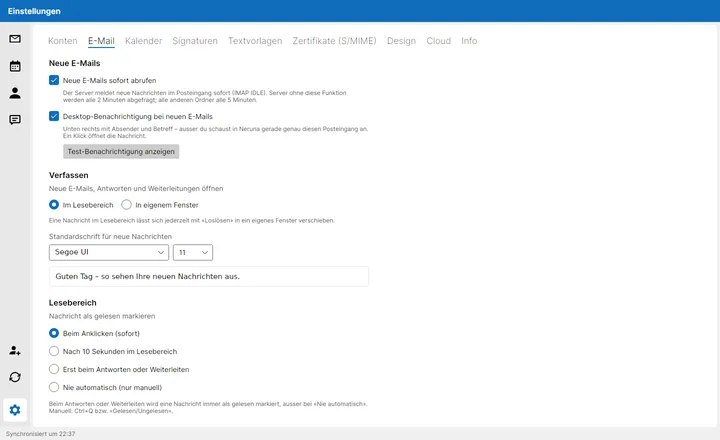
Task: Click the 'Lesebereich' section heading
Action: coord(73,303)
